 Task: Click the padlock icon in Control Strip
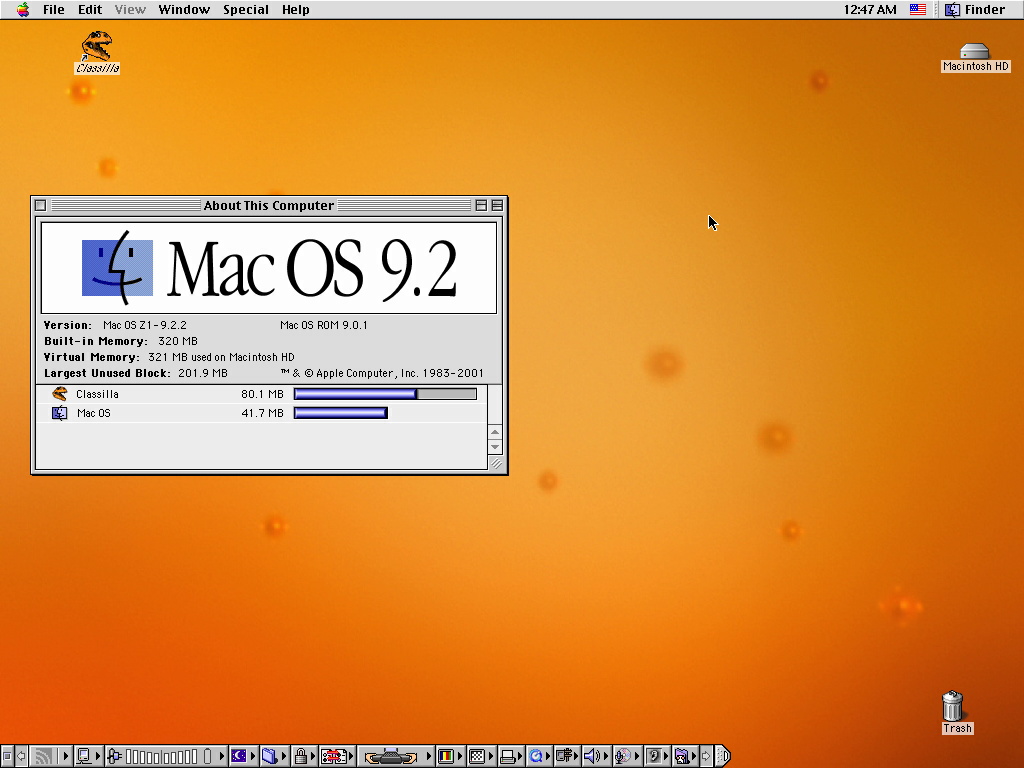click(x=300, y=756)
